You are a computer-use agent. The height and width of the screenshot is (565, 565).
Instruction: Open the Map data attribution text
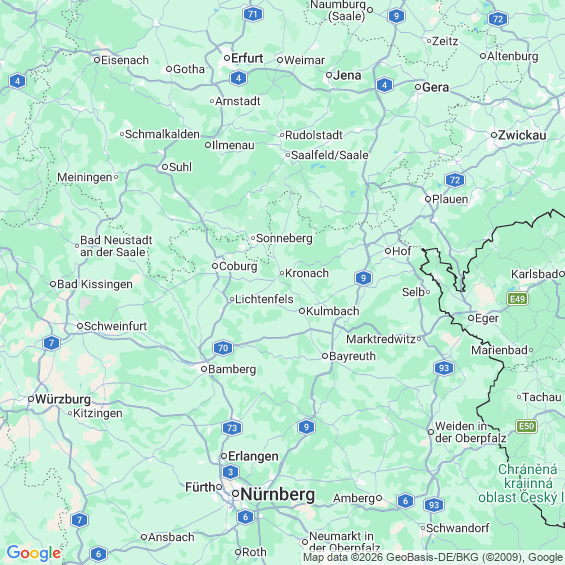[433, 558]
